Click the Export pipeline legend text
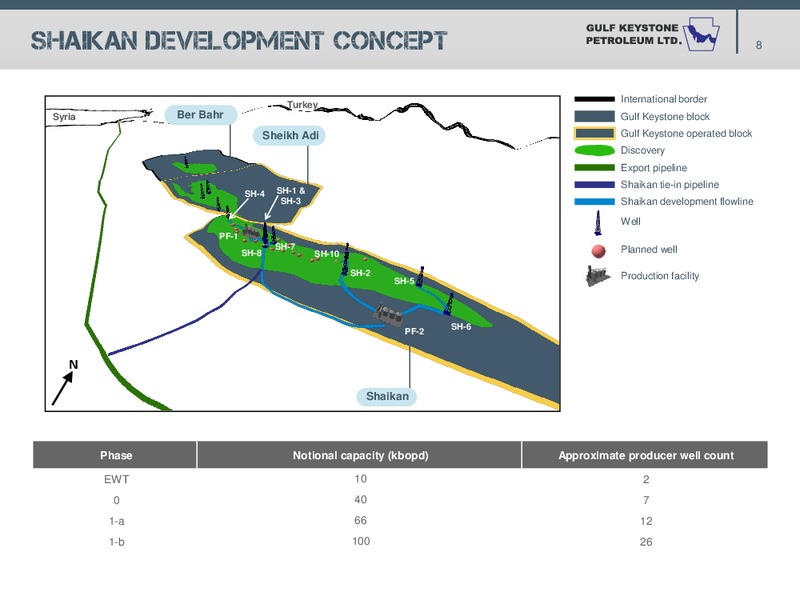 tap(654, 168)
